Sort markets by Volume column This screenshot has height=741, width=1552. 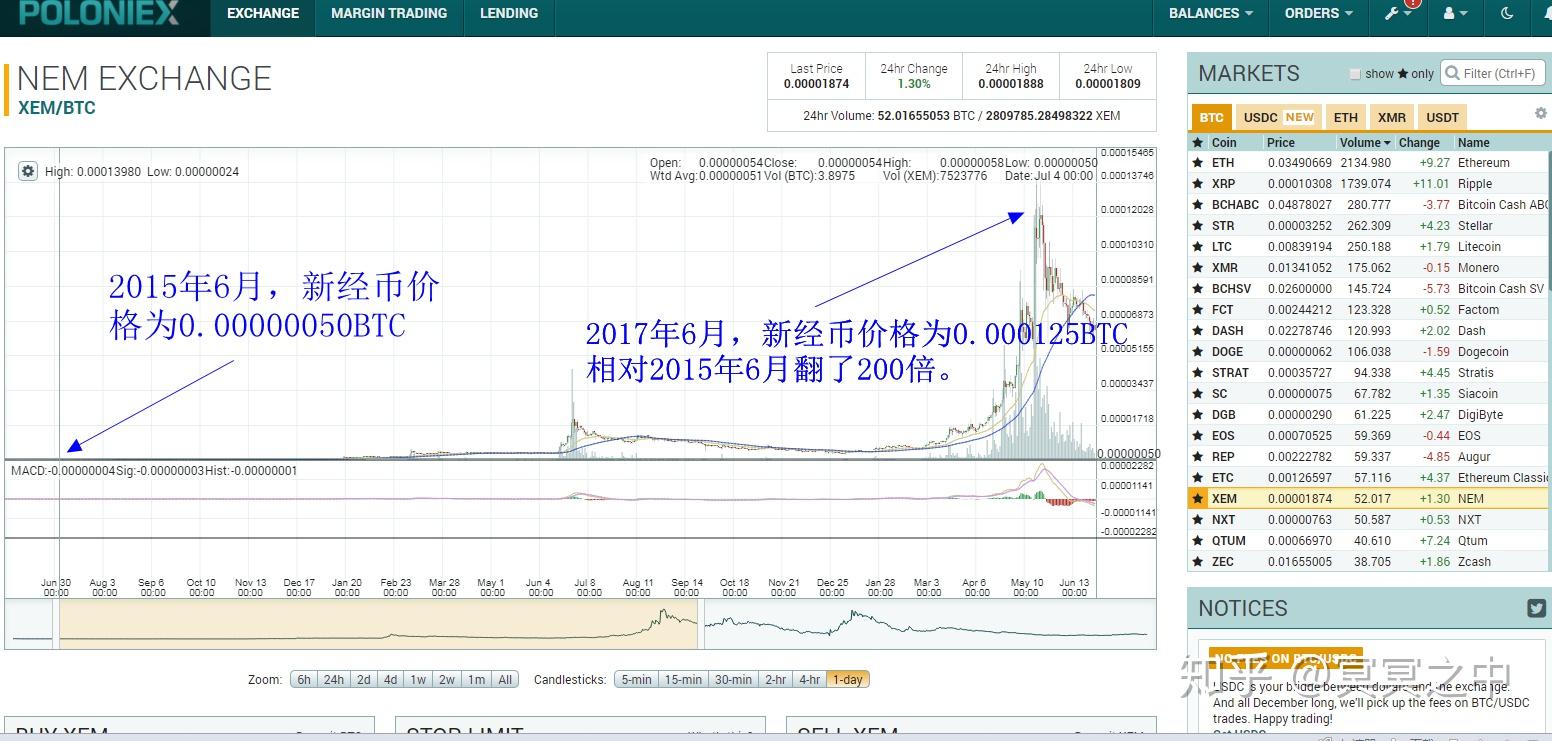(1365, 143)
